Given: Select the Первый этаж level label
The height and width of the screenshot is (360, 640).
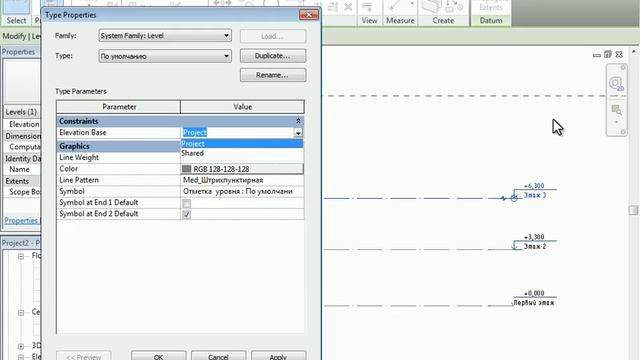Looking at the screenshot, I should pos(534,303).
